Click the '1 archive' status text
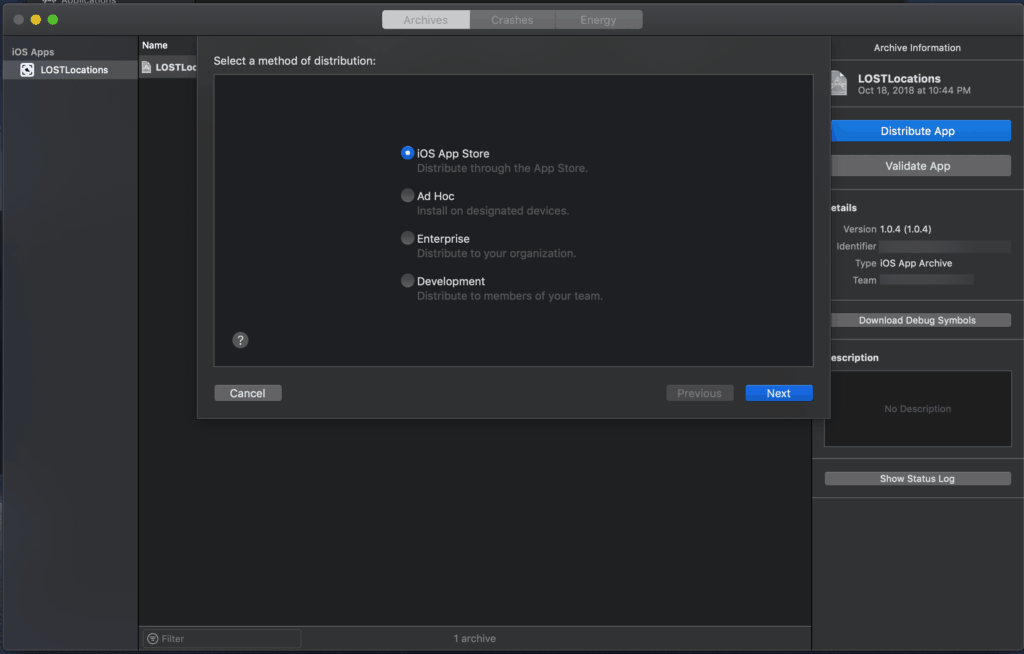The image size is (1024, 654). point(475,638)
